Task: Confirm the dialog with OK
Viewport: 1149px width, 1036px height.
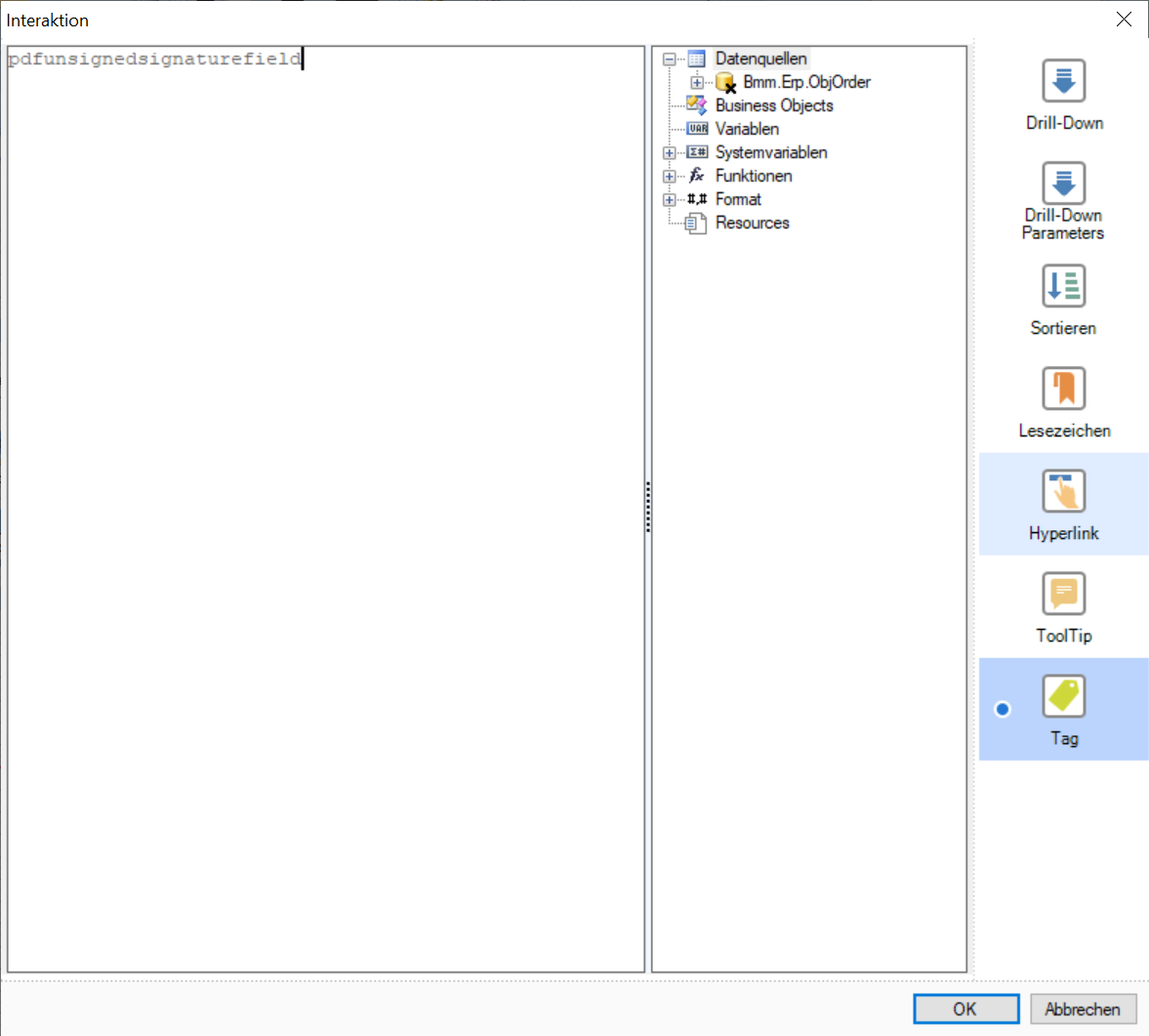Action: [x=965, y=1009]
